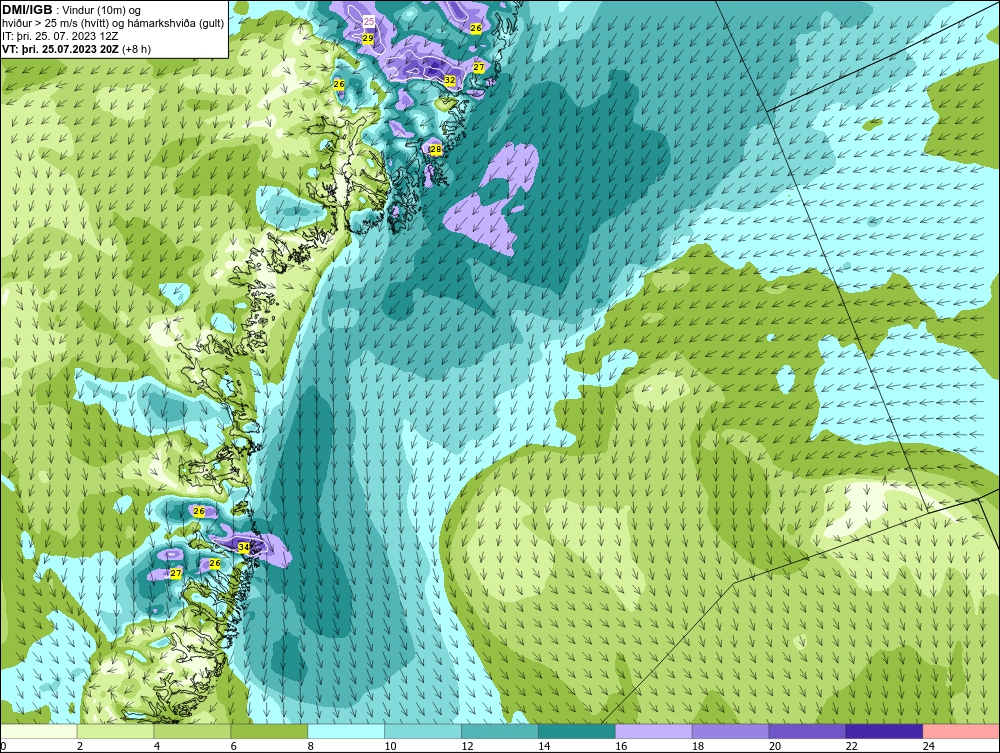Click the legend scale value 8
The height and width of the screenshot is (753, 1000).
point(311,746)
